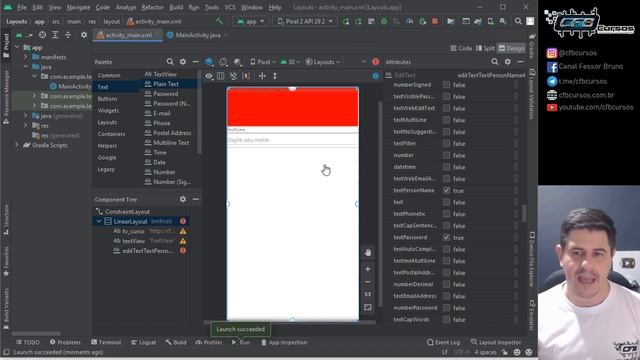Open Component Tree settings gear
640x360 pixels.
pos(183,199)
